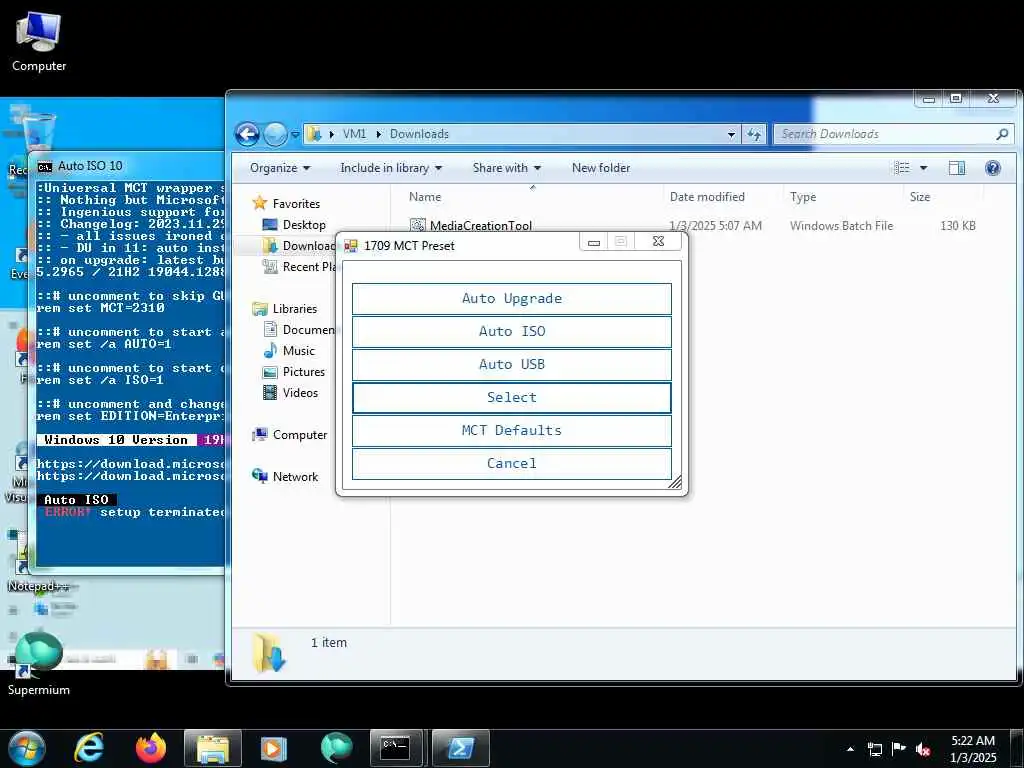Viewport: 1024px width, 768px height.
Task: Change your view icon in Explorer
Action: (902, 168)
